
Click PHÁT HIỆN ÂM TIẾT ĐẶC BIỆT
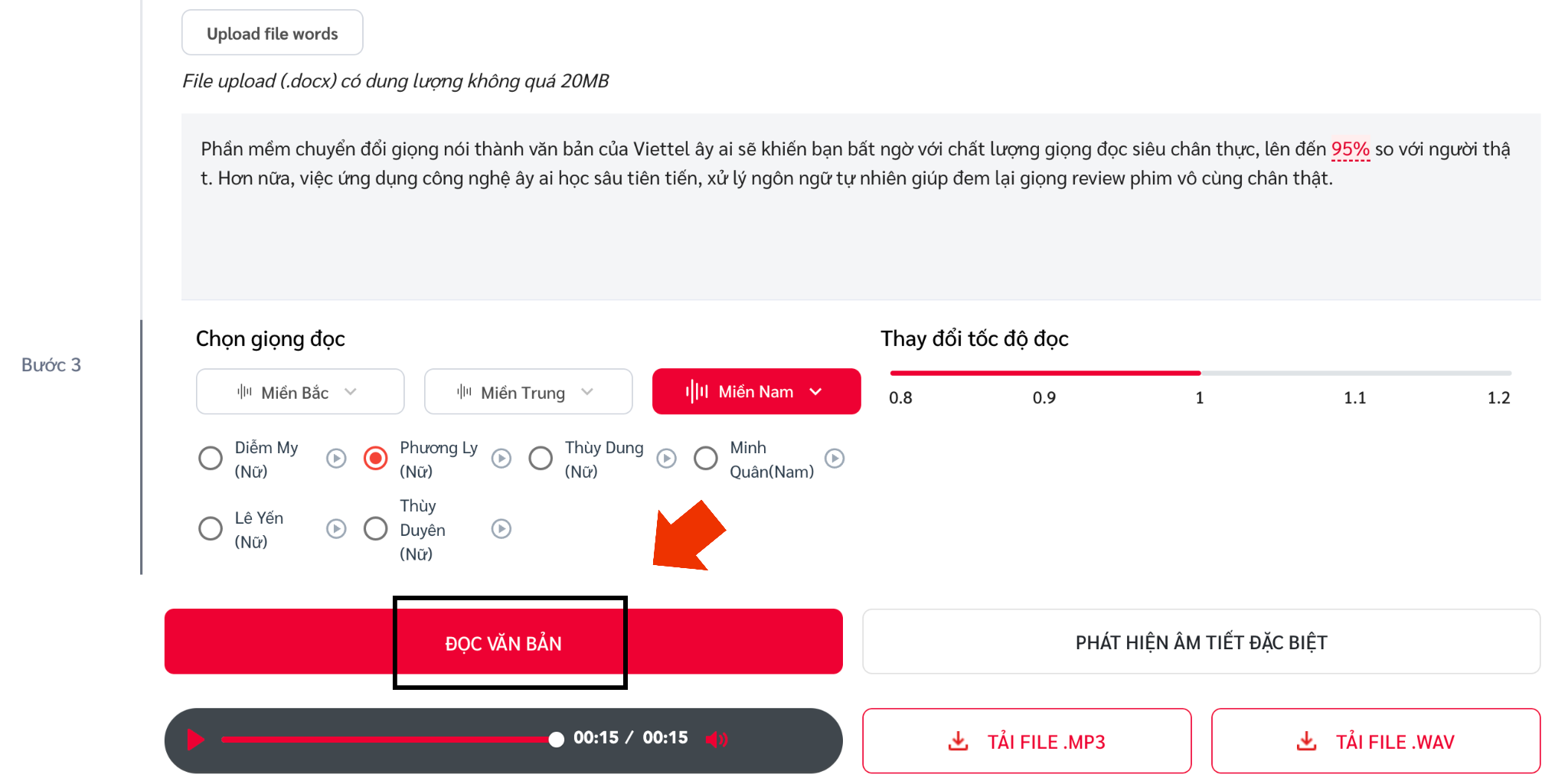click(1201, 642)
